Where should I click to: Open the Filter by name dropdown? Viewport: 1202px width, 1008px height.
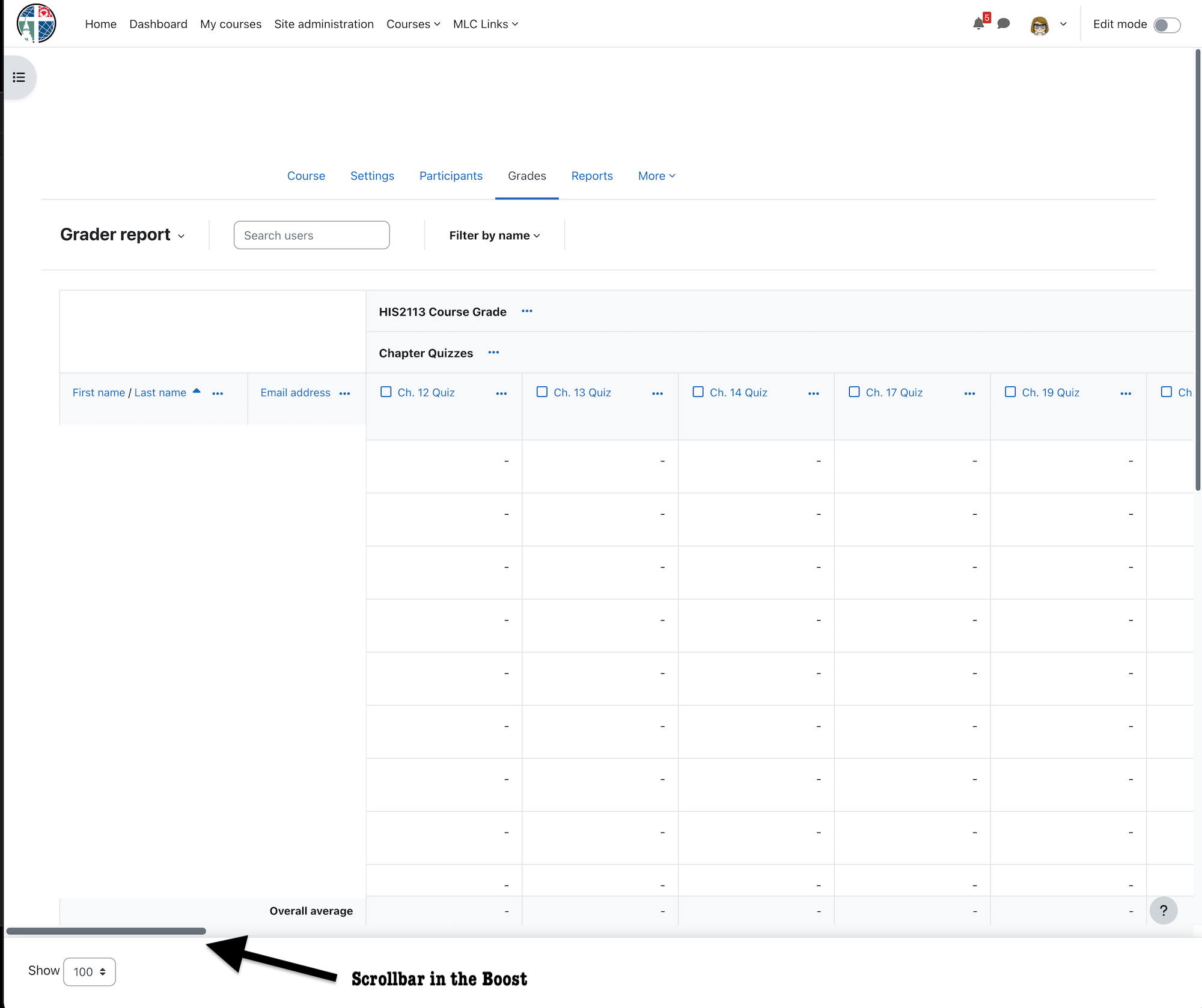(x=494, y=235)
